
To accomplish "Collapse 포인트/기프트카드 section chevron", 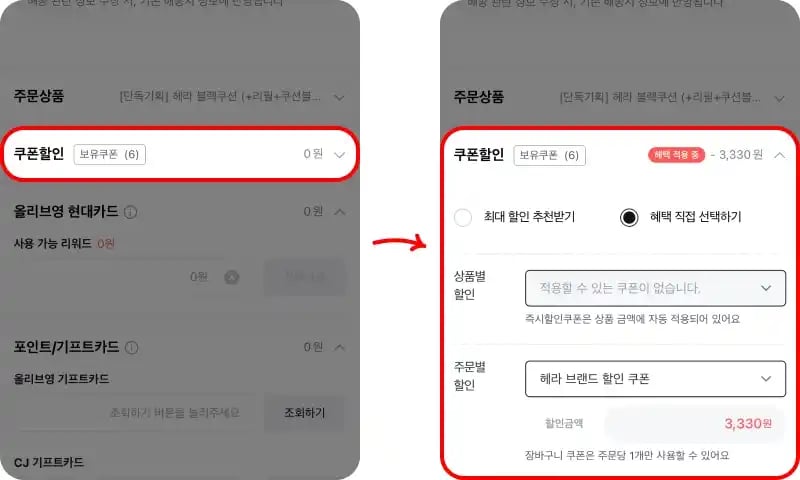I will click(340, 347).
